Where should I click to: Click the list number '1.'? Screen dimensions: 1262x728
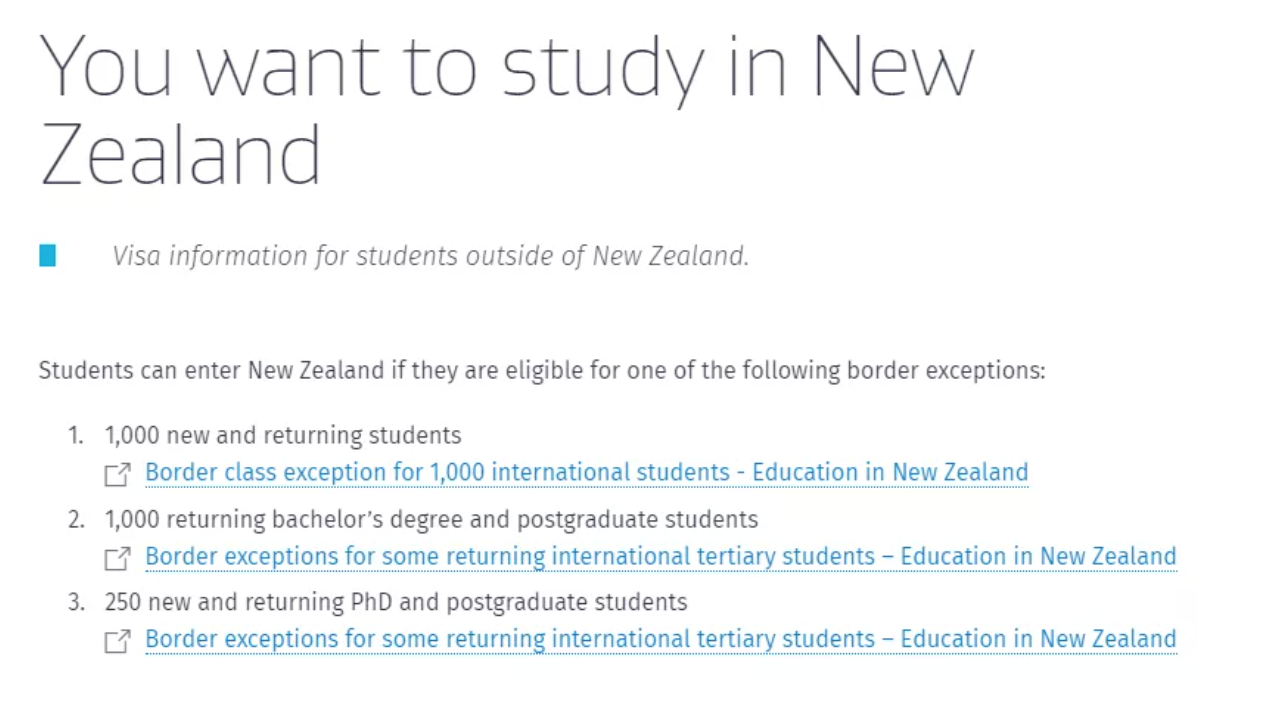(x=77, y=436)
